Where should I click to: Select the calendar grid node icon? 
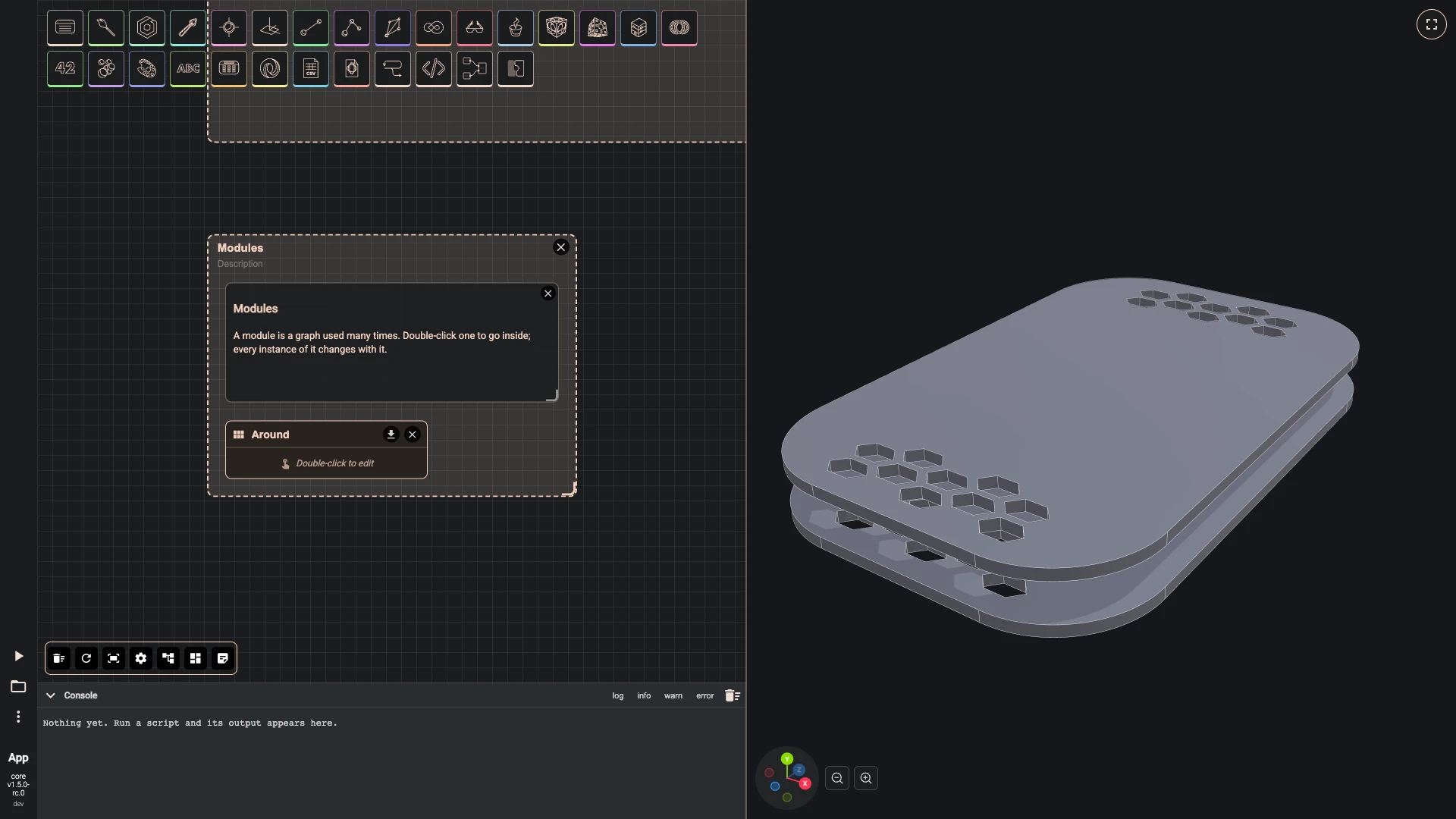coord(229,68)
